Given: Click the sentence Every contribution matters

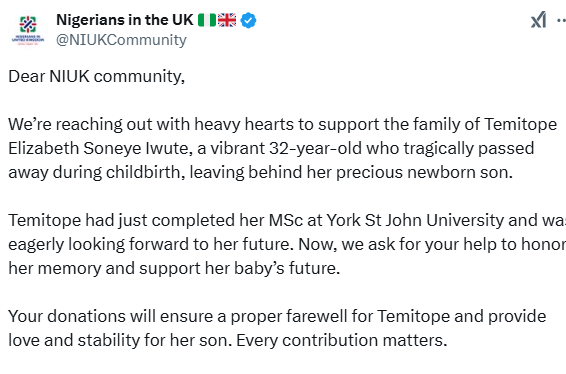Looking at the screenshot, I should (341, 340).
